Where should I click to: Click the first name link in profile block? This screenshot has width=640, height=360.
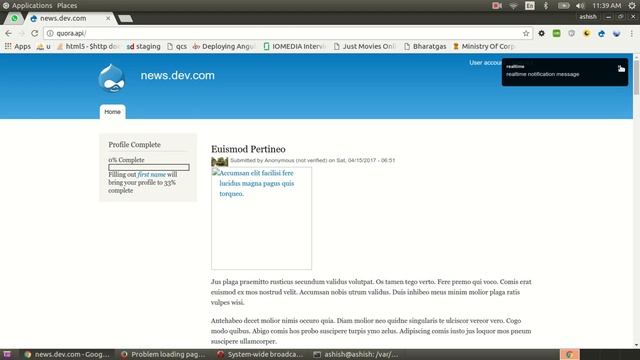tap(151, 175)
